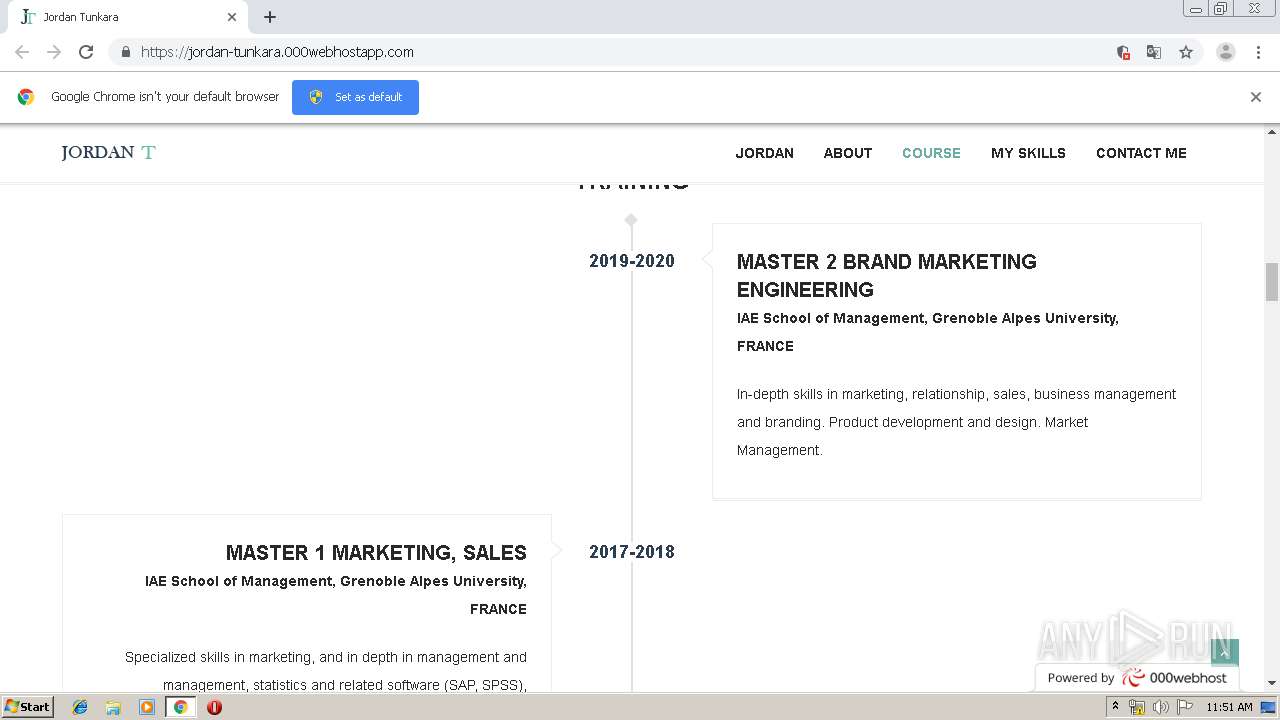Click the Powered by 000webhost badge

1137,677
